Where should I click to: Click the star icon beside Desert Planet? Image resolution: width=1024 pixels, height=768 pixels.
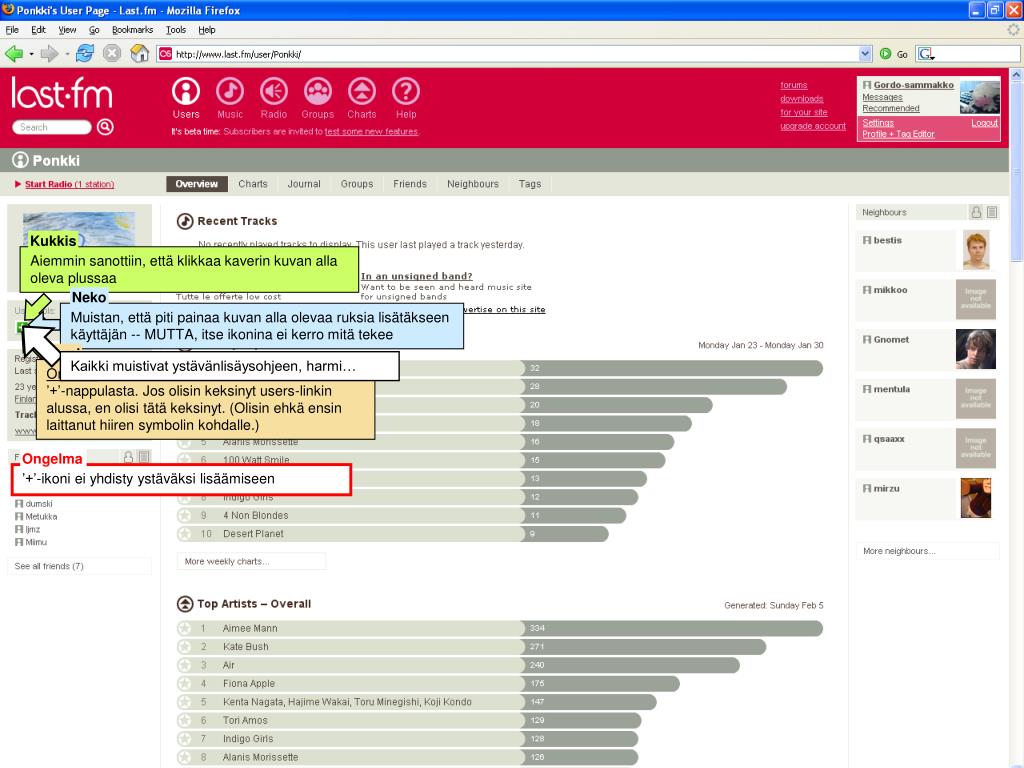pos(185,534)
